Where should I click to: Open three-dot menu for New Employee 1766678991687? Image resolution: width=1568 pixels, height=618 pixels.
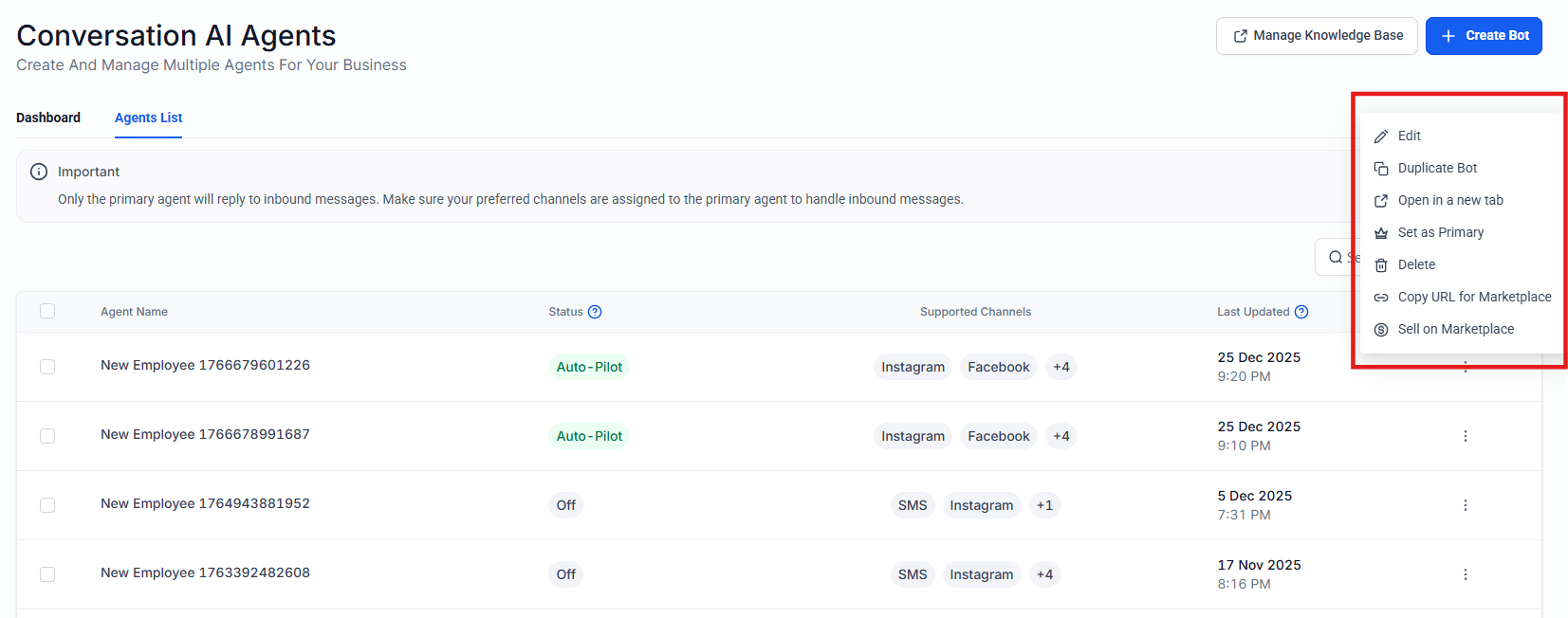tap(1465, 436)
